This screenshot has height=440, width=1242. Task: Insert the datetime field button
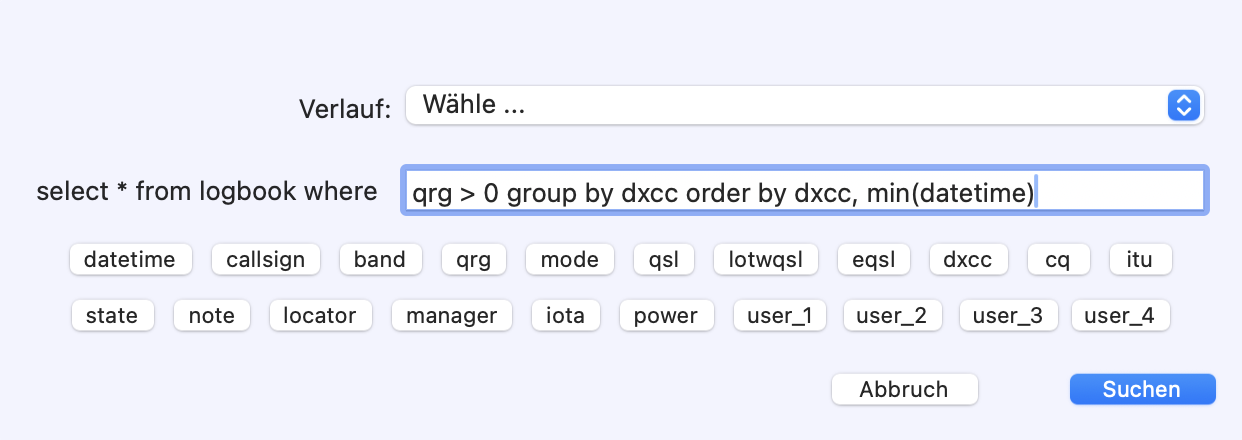tap(130, 260)
